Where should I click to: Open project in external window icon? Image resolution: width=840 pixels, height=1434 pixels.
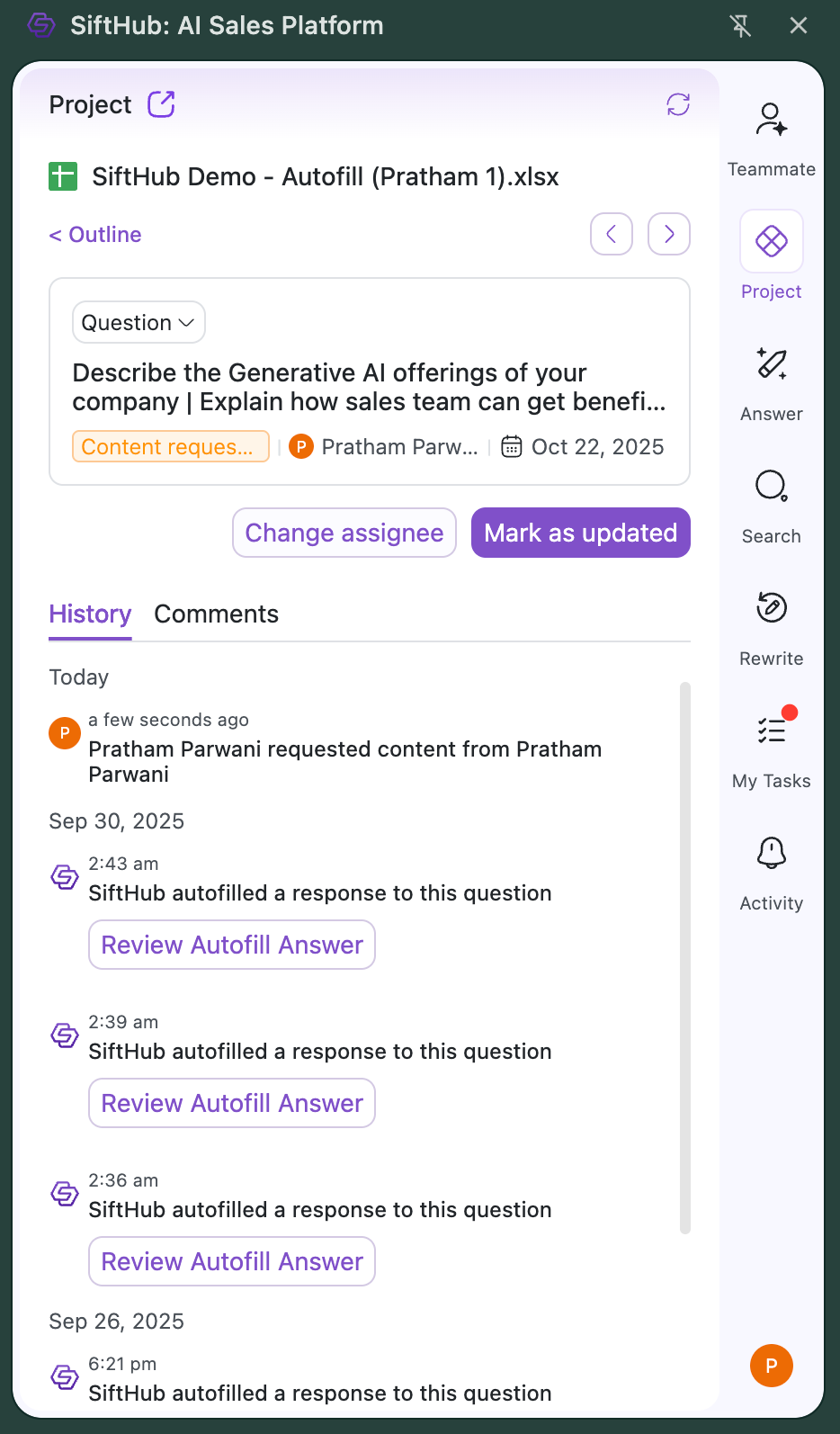(161, 104)
